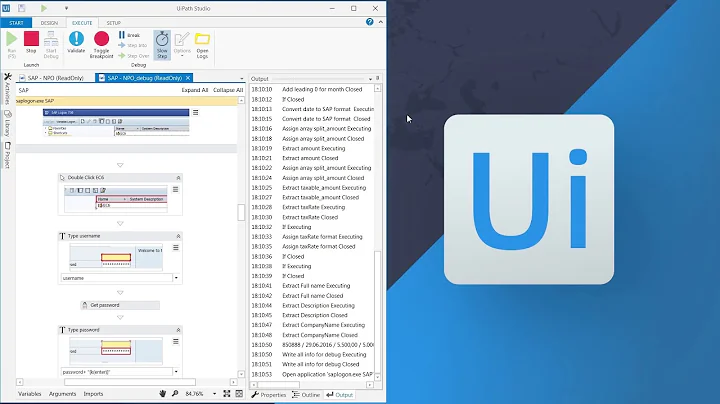Validate the workflow
This screenshot has width=720, height=404.
tap(76, 43)
